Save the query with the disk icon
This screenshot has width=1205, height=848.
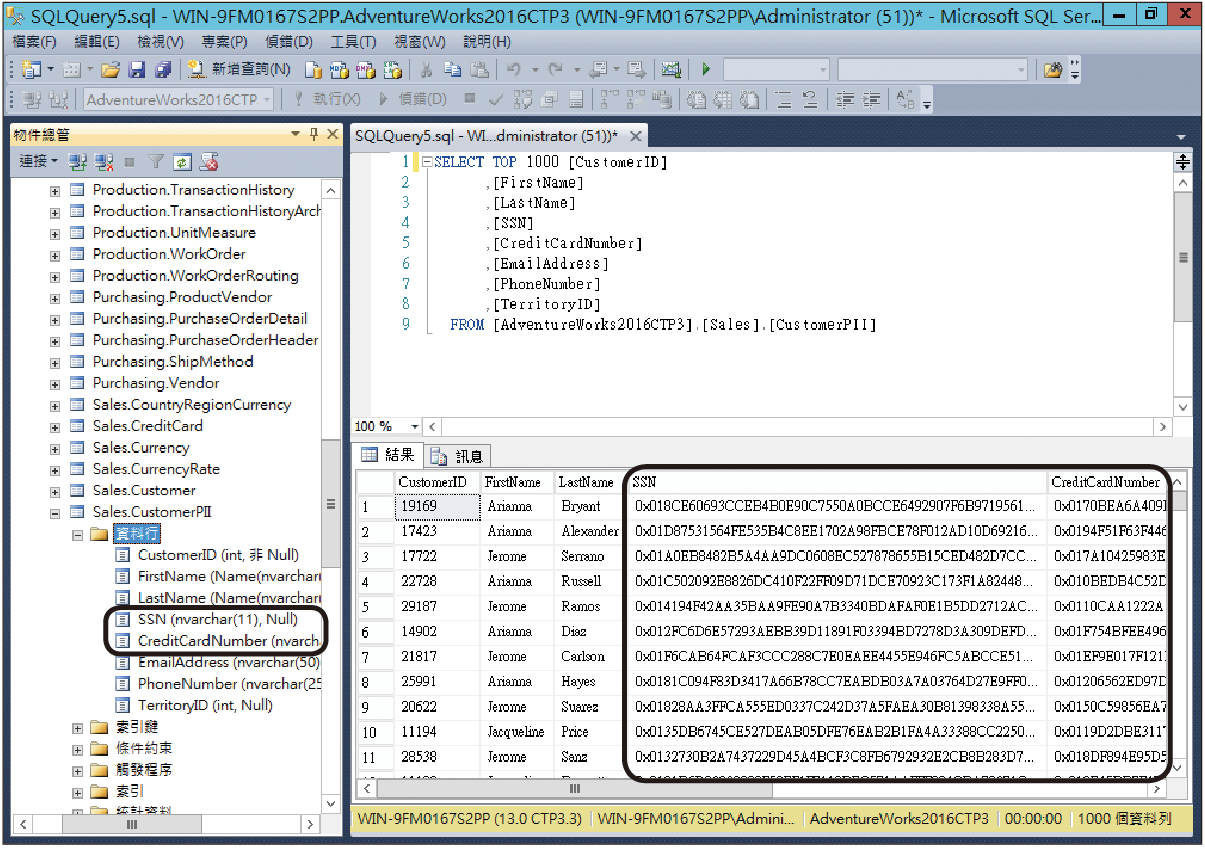pyautogui.click(x=137, y=70)
